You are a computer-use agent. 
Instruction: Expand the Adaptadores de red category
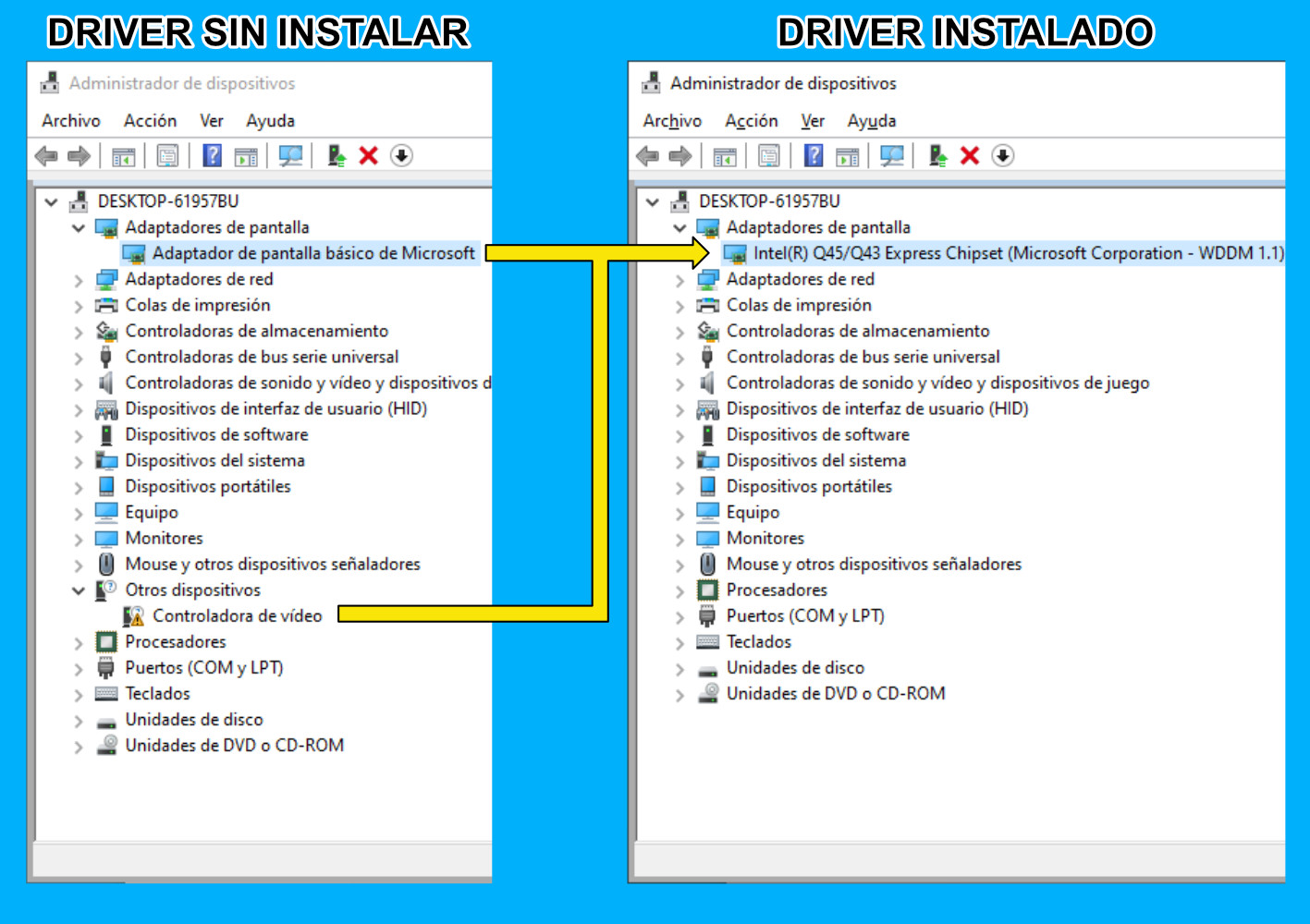(x=79, y=278)
